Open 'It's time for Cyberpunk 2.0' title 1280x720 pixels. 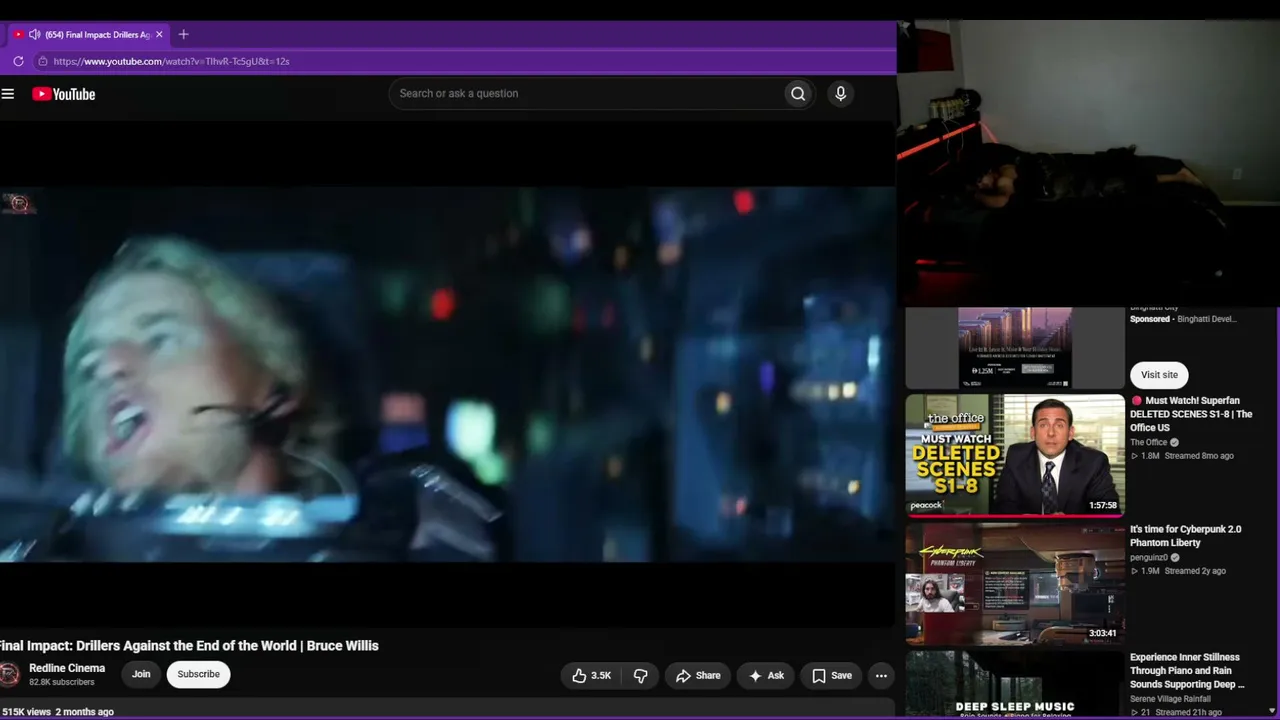pyautogui.click(x=1185, y=536)
